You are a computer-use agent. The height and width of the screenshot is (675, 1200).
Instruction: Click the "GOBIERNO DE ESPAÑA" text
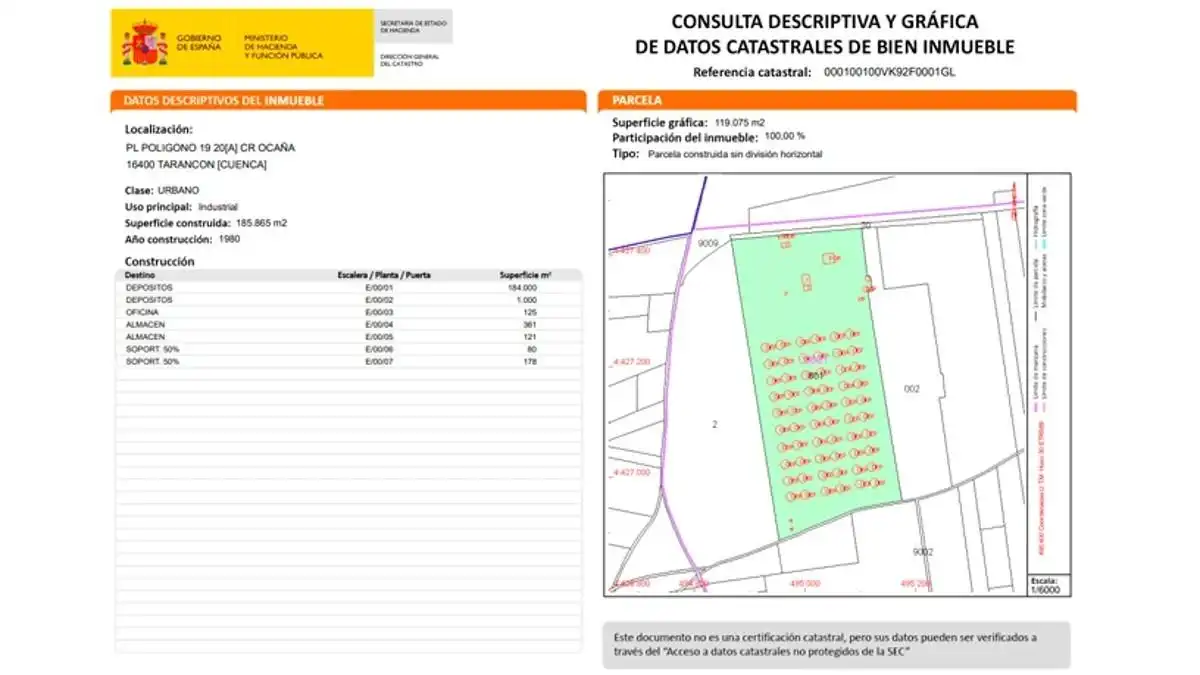coord(201,43)
